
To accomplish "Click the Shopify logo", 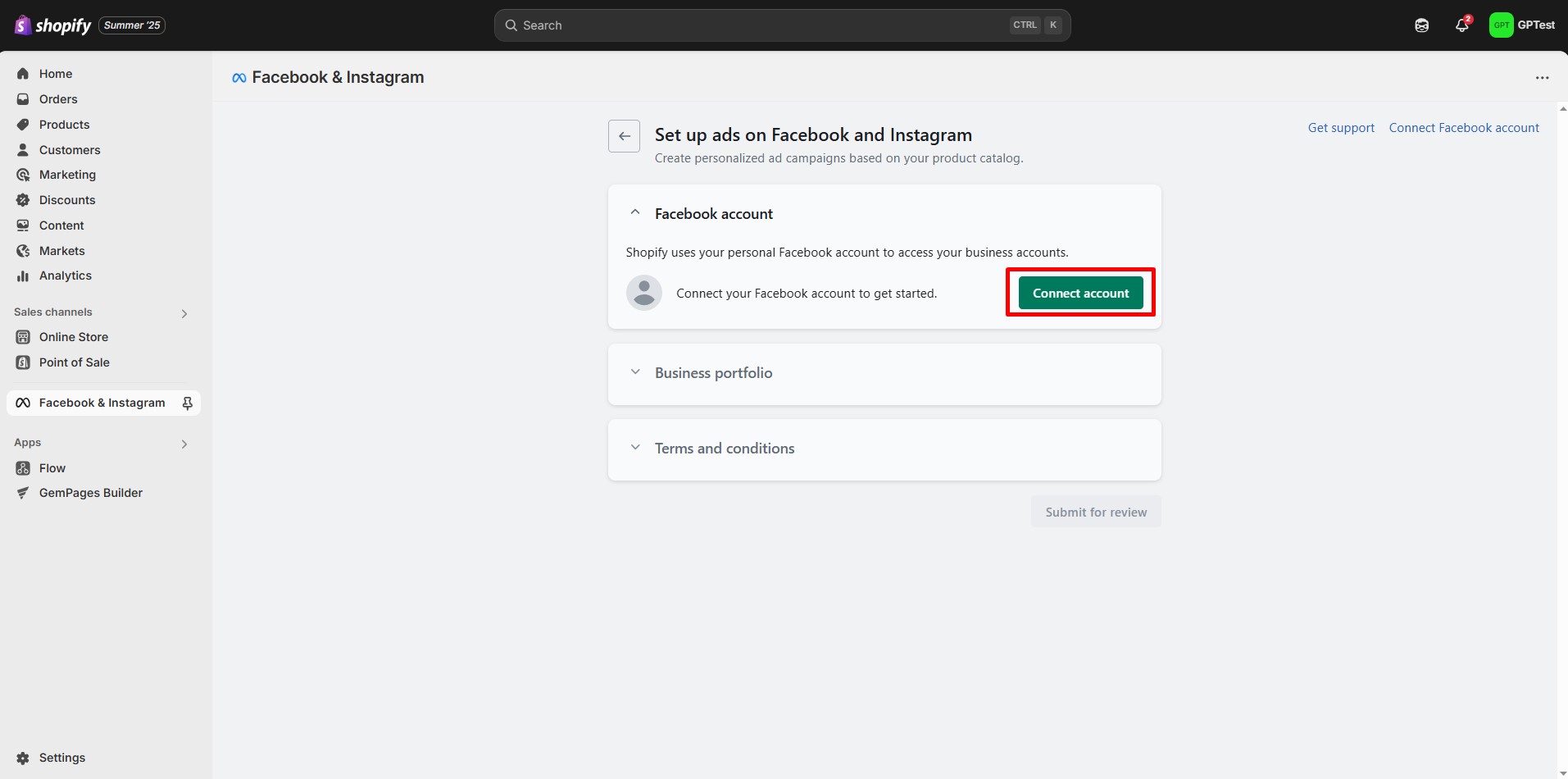I will 53,25.
